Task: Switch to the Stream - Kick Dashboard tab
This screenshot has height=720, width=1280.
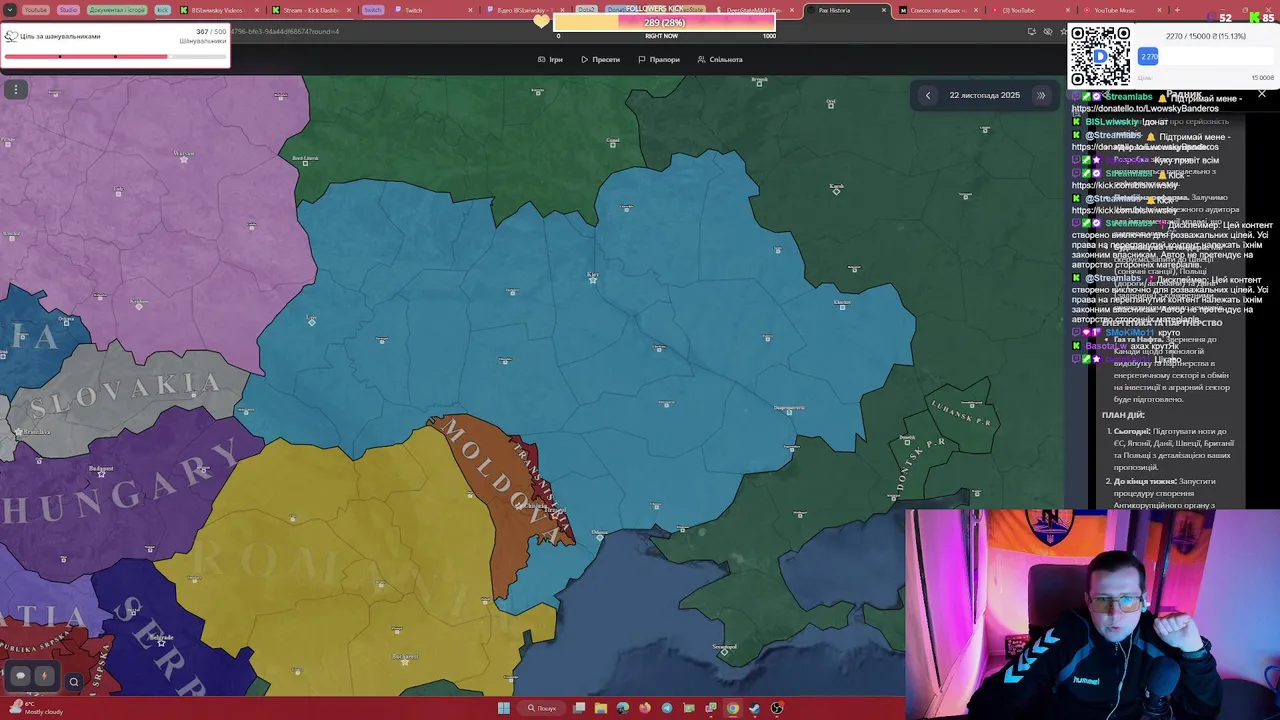Action: click(310, 10)
